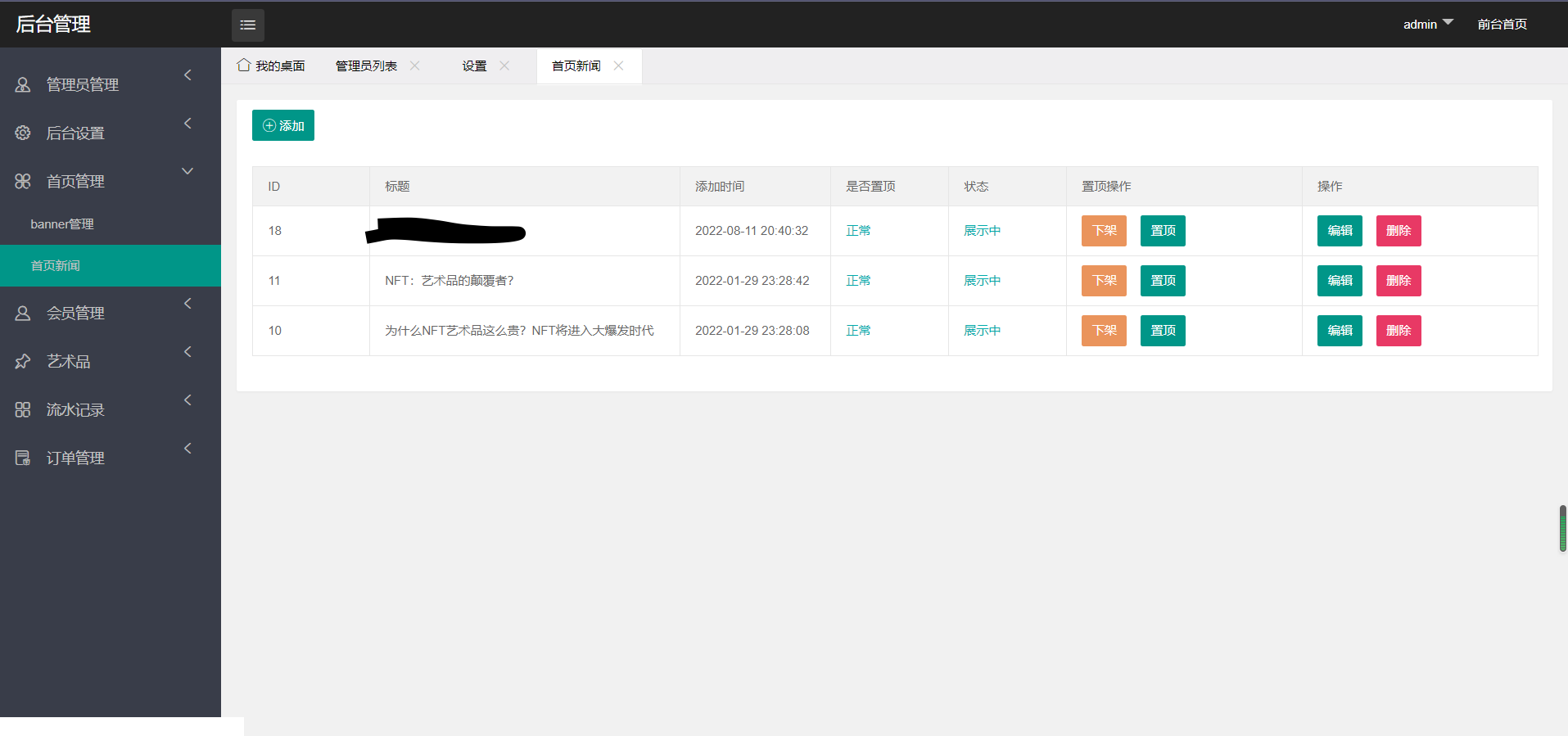The height and width of the screenshot is (736, 1568).
Task: Collapse the 首页管理 menu chevron
Action: click(188, 171)
